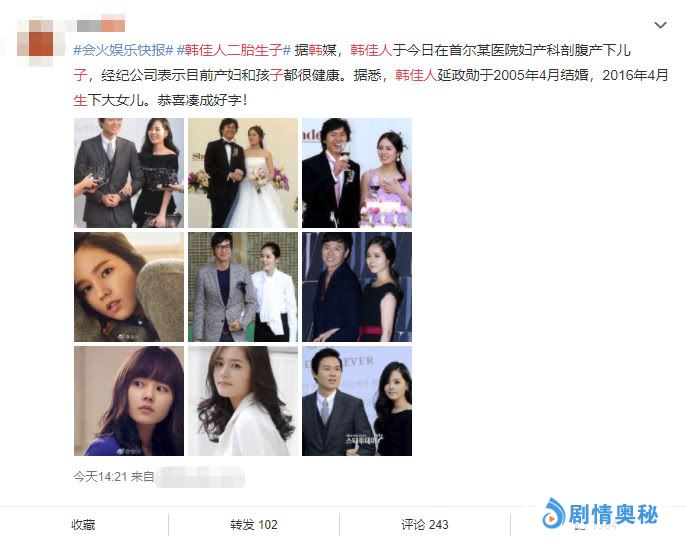Open the #韩佳人二胎生子# hashtag link

click(234, 50)
